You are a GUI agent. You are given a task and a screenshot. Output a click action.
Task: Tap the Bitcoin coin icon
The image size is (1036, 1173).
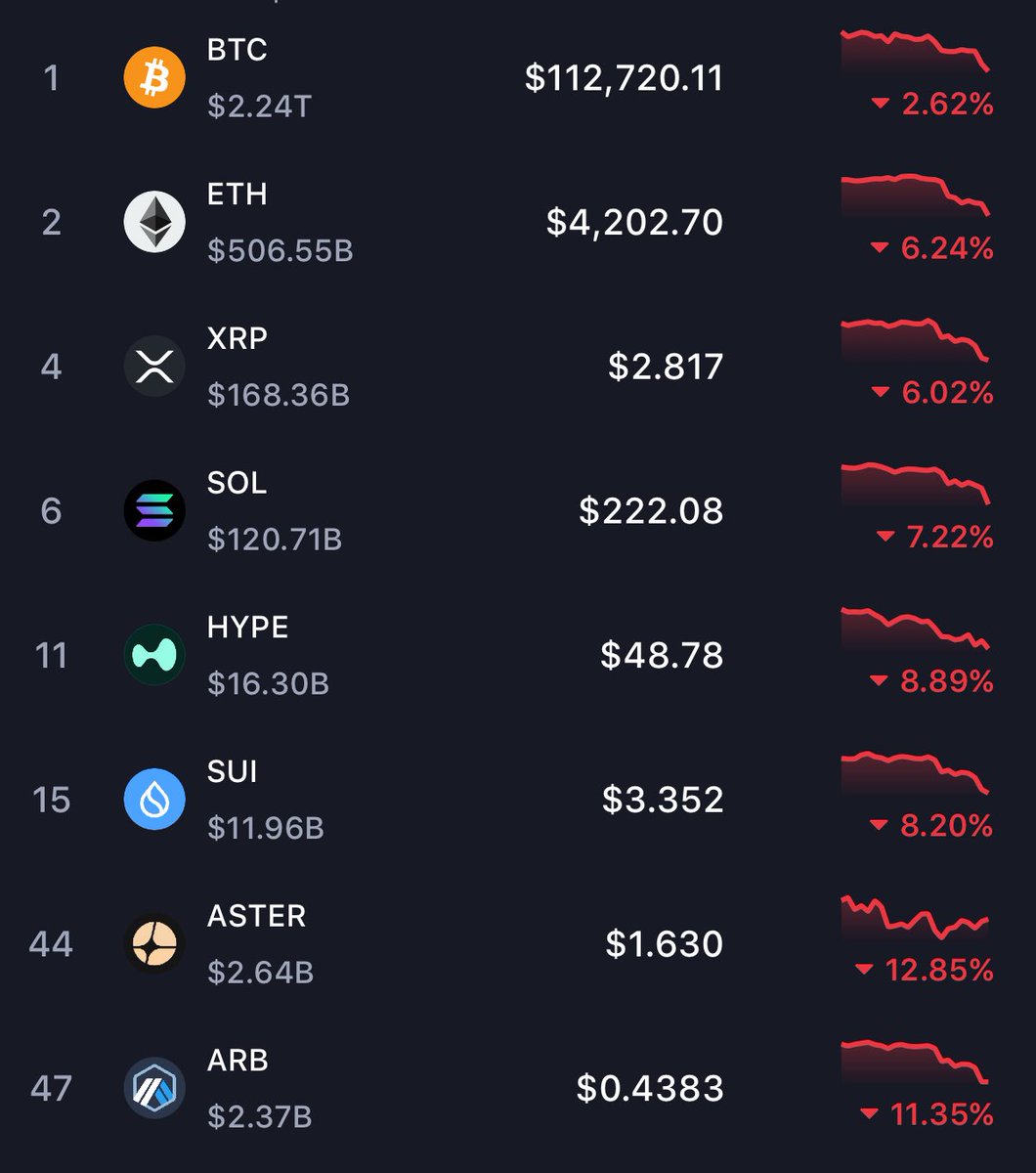(x=154, y=77)
